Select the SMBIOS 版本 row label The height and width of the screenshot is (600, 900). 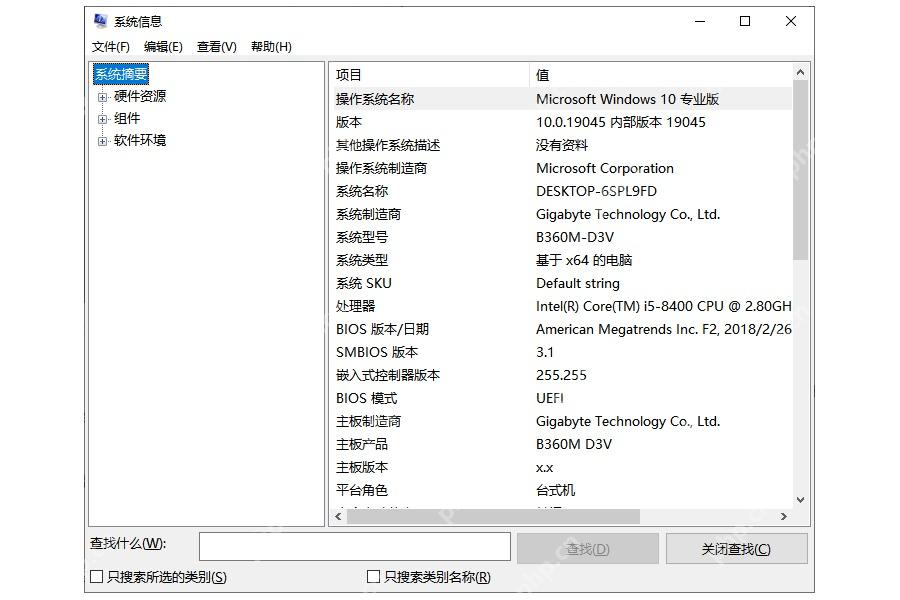click(x=377, y=352)
